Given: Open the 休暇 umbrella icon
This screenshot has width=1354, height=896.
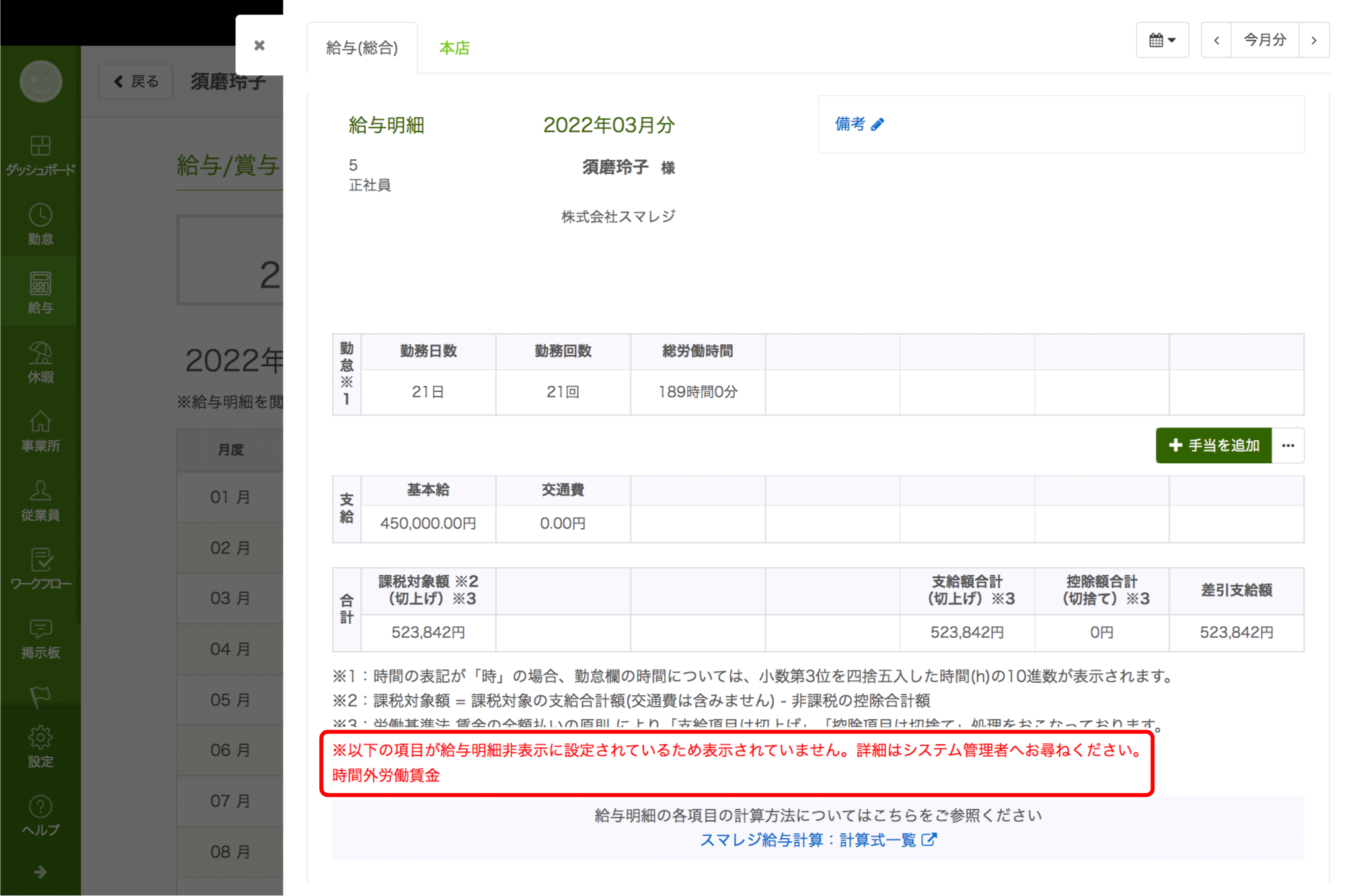Looking at the screenshot, I should (40, 360).
